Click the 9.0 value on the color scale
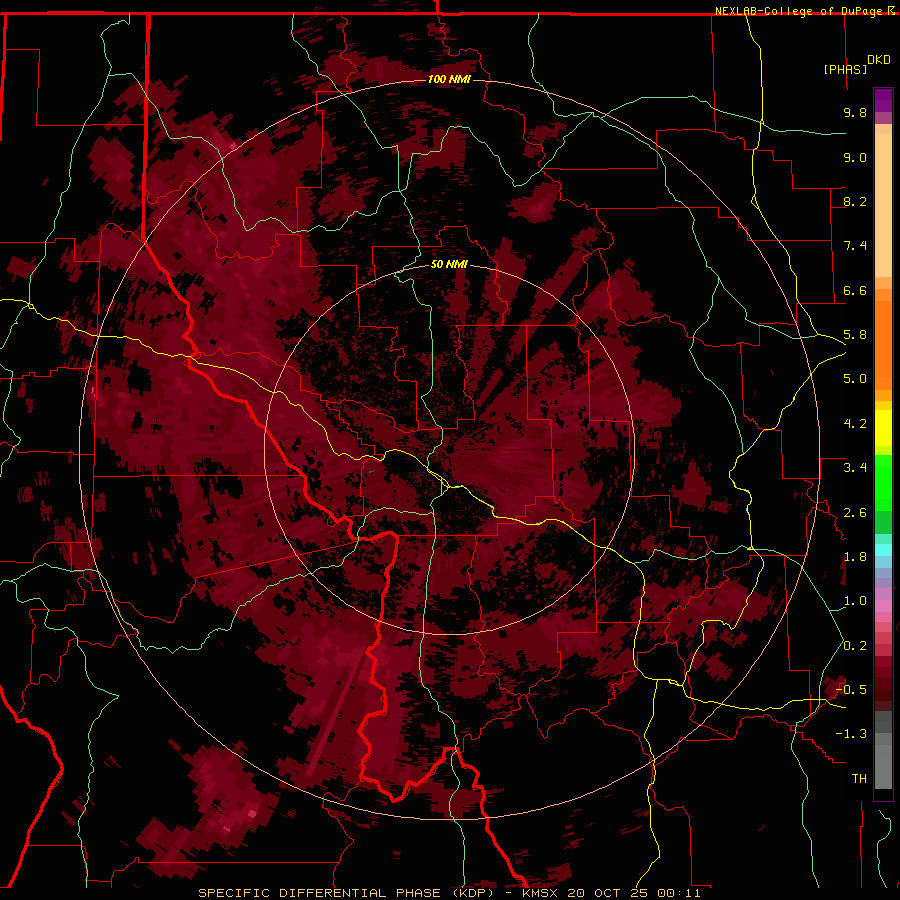Screen dimensions: 900x900 pyautogui.click(x=855, y=157)
